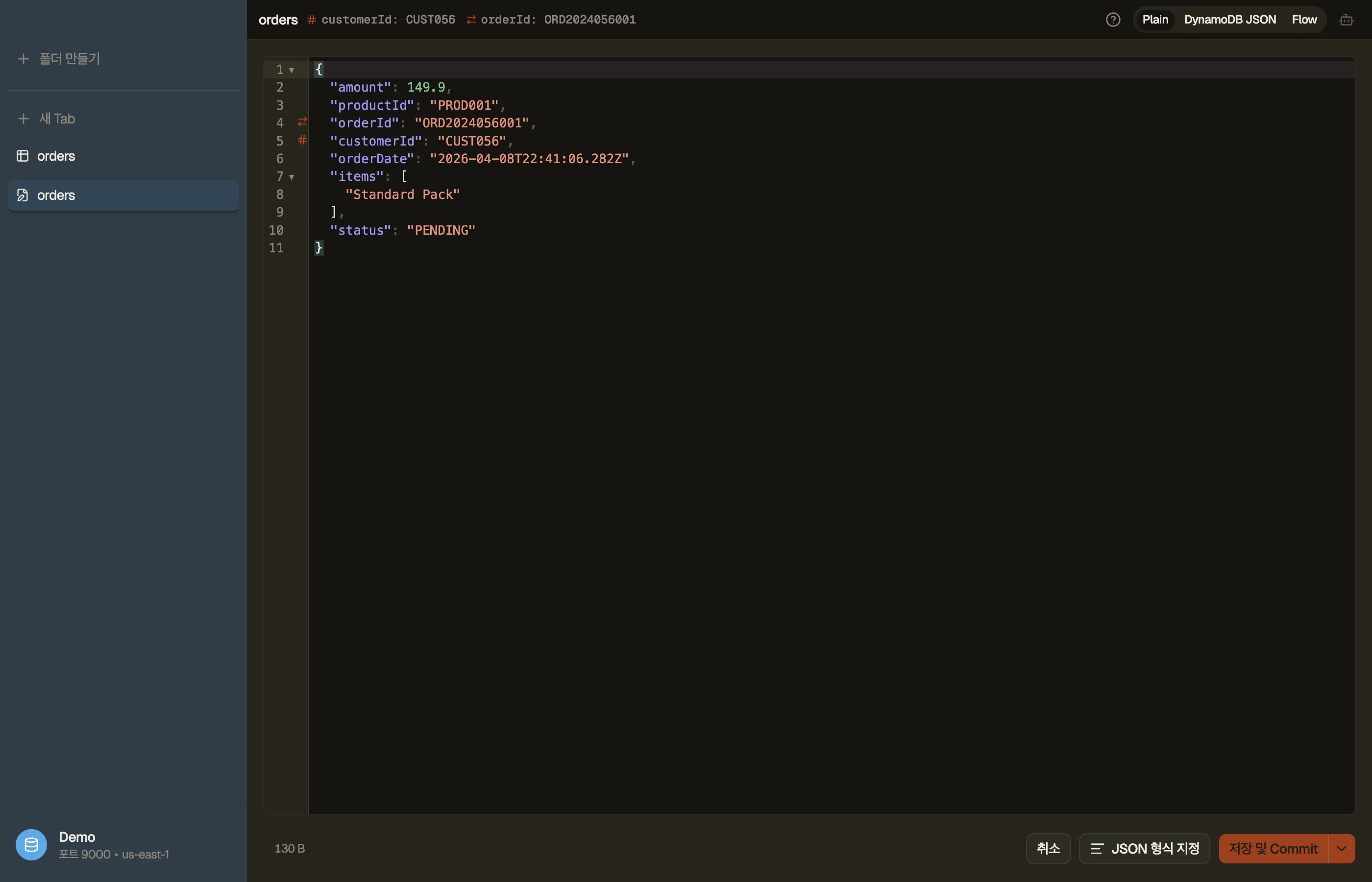The height and width of the screenshot is (882, 1372).
Task: Open the dropdown arrow next to 저장 및 Commit
Action: (x=1341, y=848)
